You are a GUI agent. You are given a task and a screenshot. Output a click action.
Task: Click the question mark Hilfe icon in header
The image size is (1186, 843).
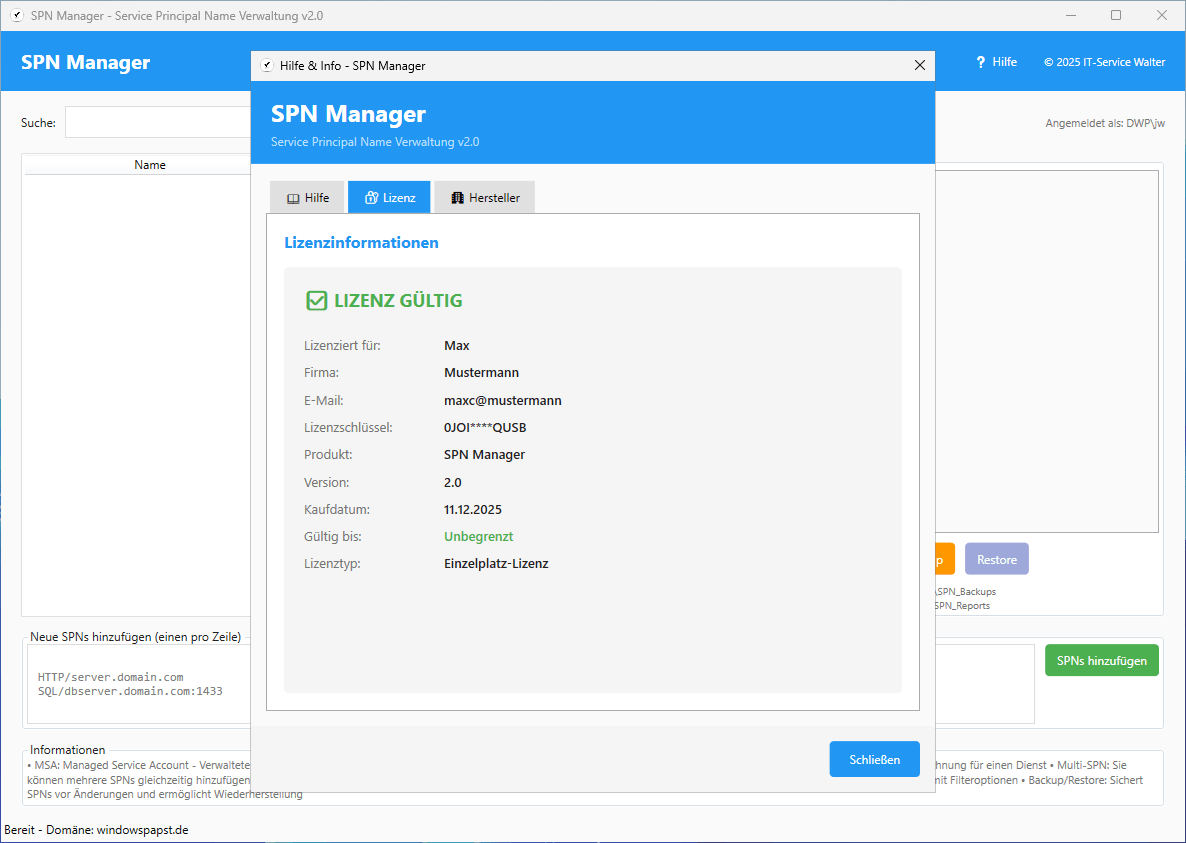tap(981, 62)
